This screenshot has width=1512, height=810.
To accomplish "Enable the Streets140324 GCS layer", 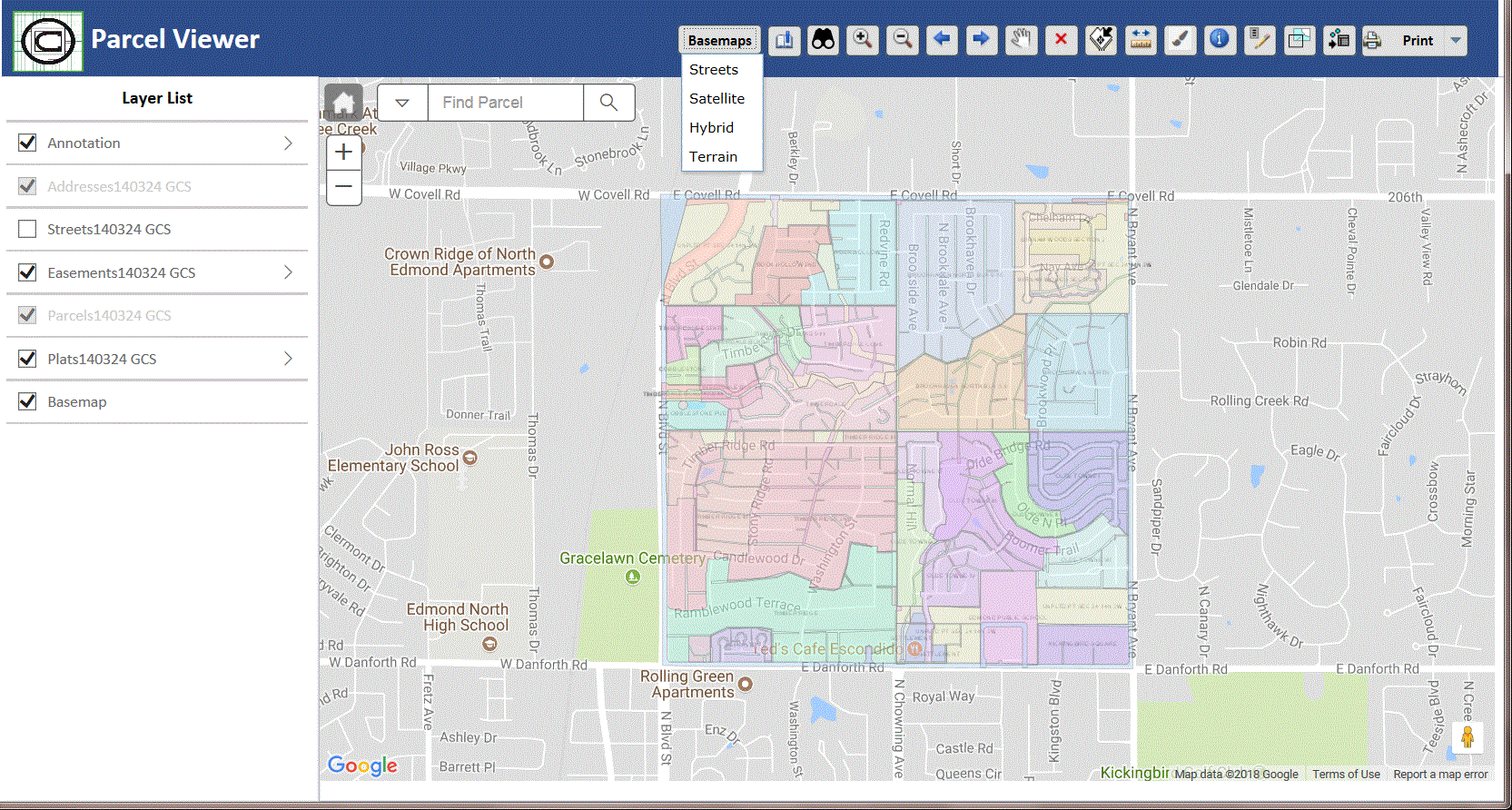I will (27, 229).
